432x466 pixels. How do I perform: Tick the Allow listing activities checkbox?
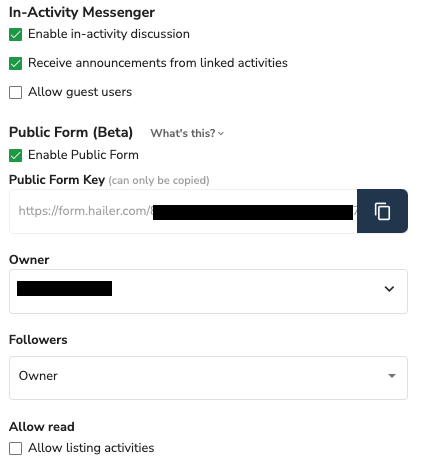[15, 448]
